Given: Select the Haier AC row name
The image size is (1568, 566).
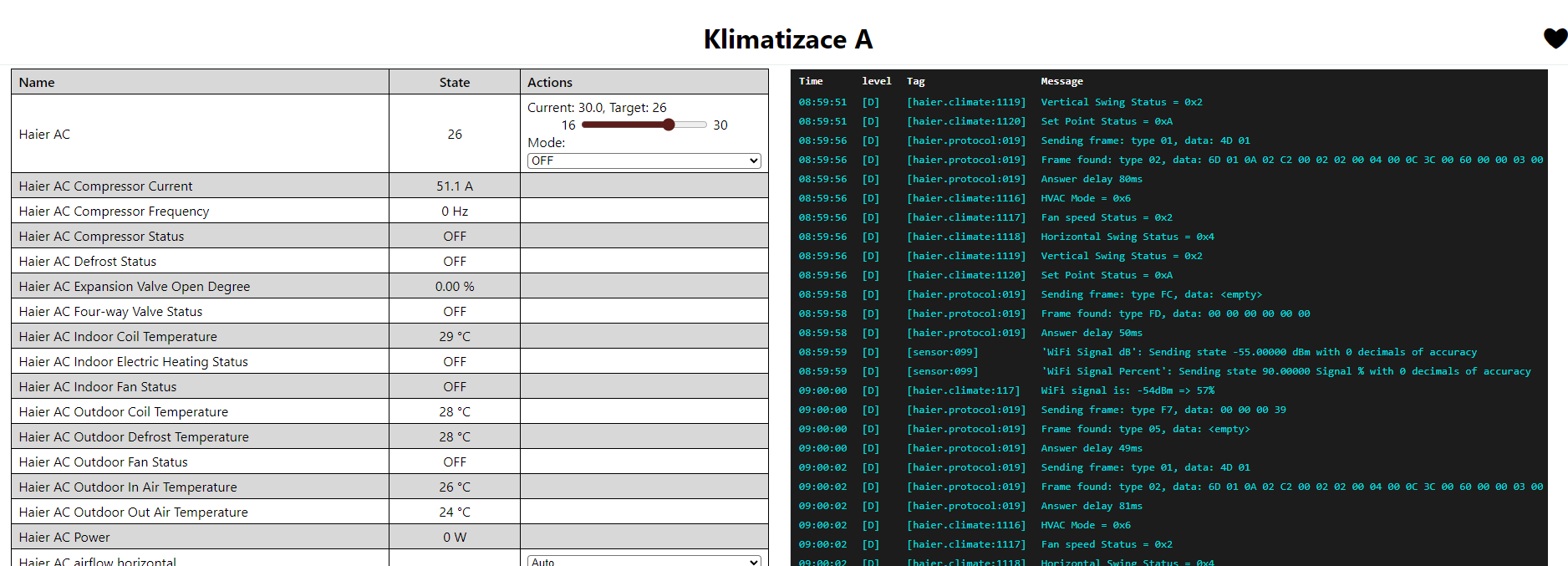Looking at the screenshot, I should pyautogui.click(x=44, y=134).
